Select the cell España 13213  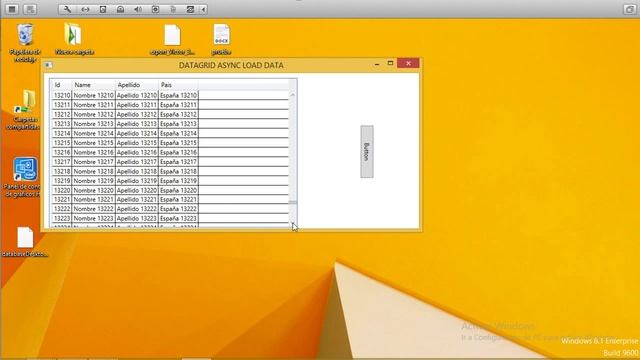pyautogui.click(x=178, y=124)
